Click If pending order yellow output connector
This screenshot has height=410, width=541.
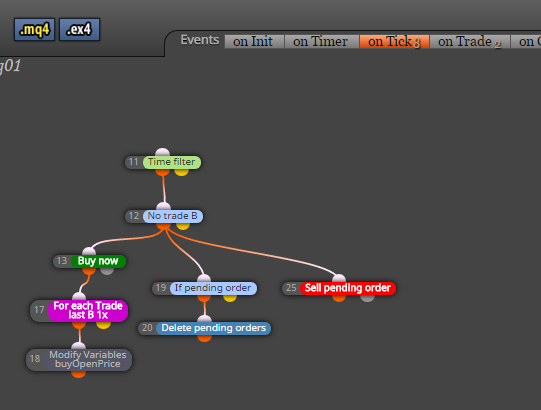click(x=230, y=298)
